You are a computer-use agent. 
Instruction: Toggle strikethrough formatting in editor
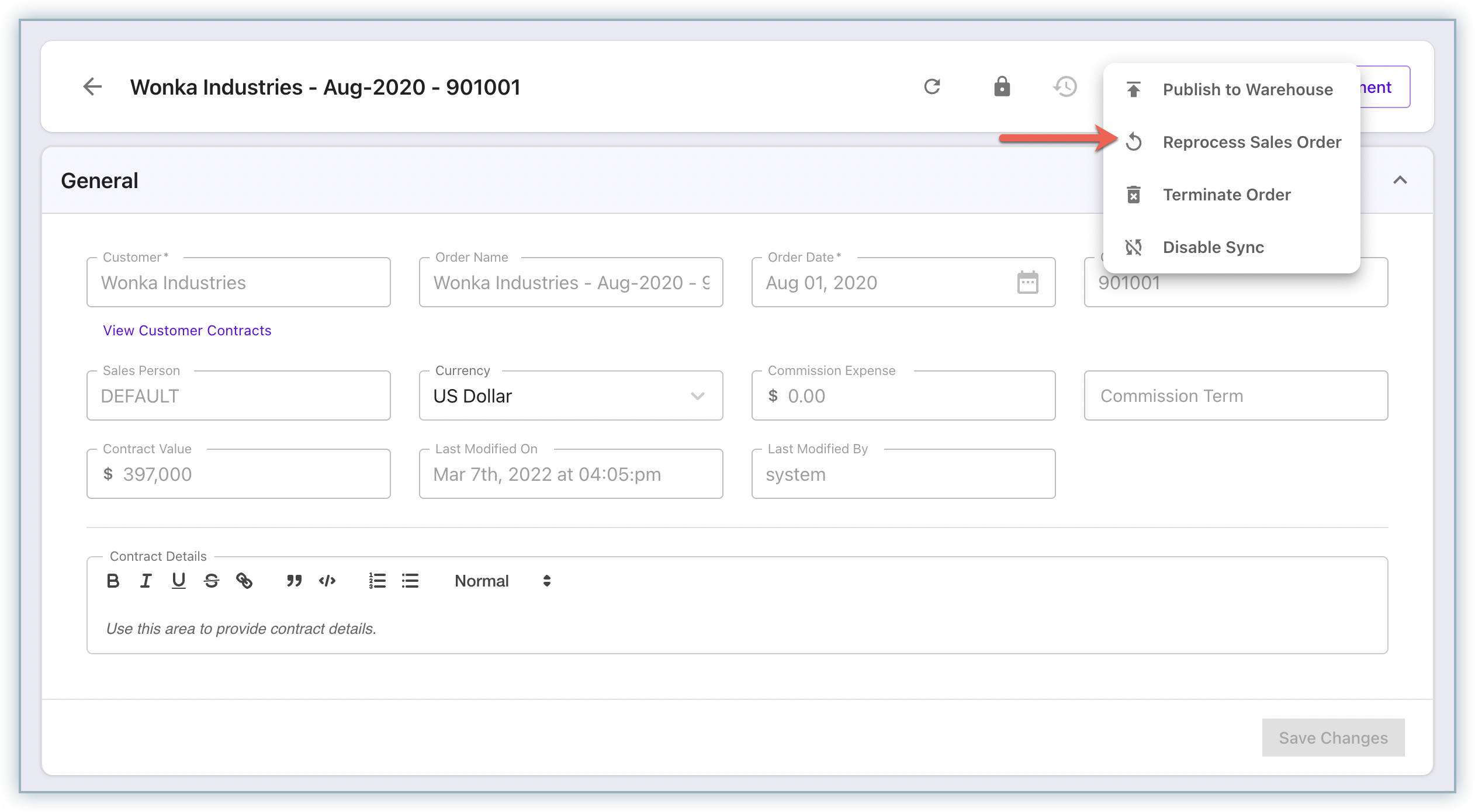coord(211,581)
